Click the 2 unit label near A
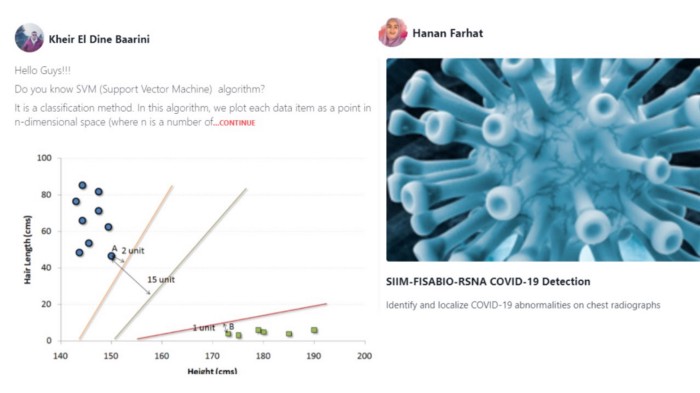This screenshot has height=393, width=700. click(x=133, y=251)
